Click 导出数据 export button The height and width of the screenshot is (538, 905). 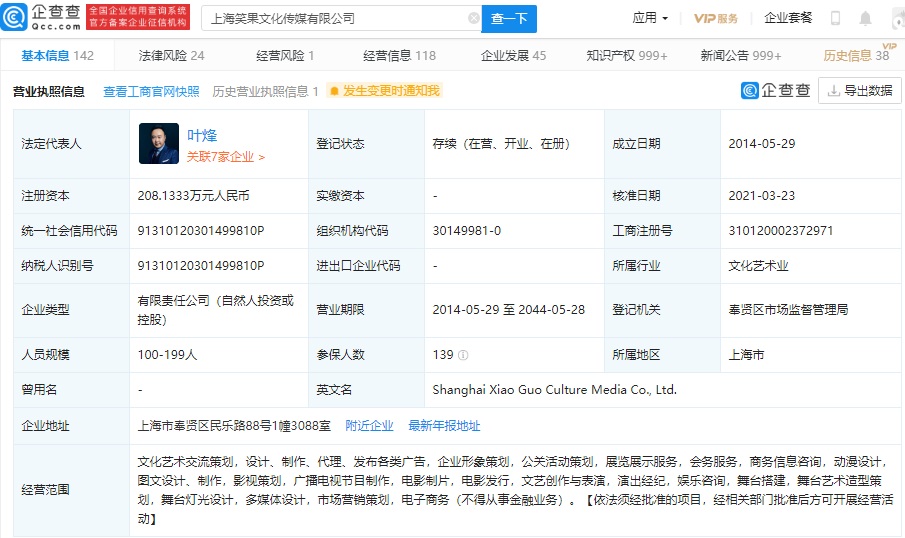pos(859,91)
